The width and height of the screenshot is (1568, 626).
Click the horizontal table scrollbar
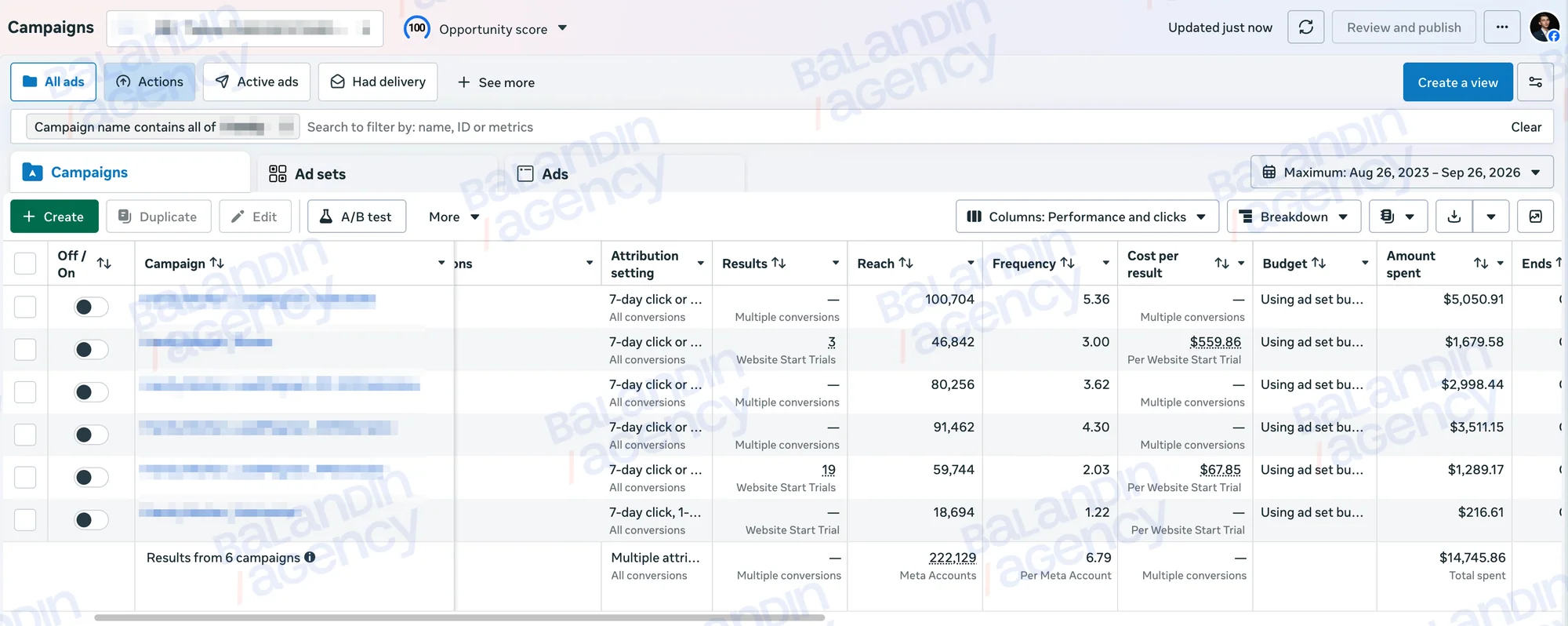click(x=459, y=618)
